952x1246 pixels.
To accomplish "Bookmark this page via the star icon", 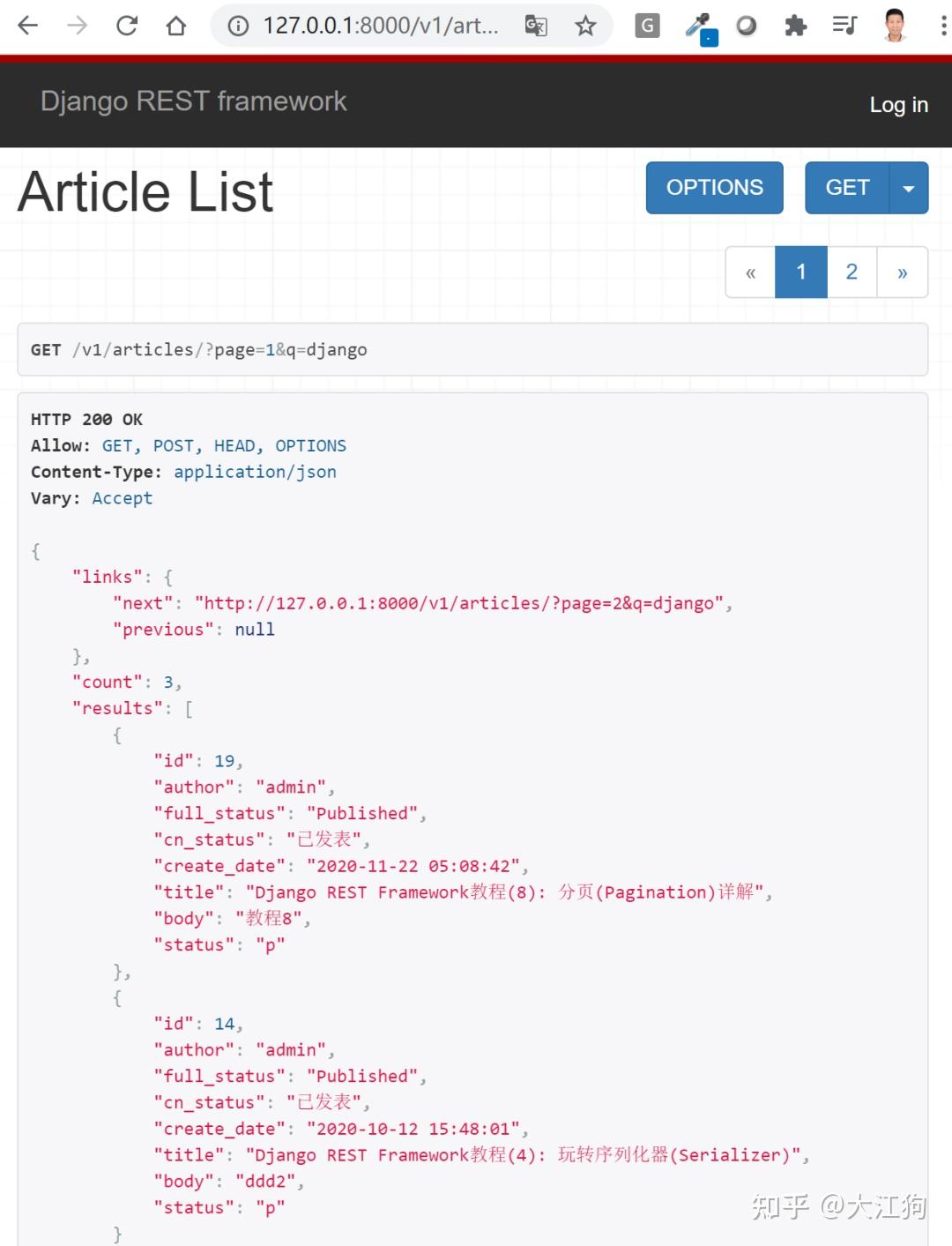I will tap(584, 26).
